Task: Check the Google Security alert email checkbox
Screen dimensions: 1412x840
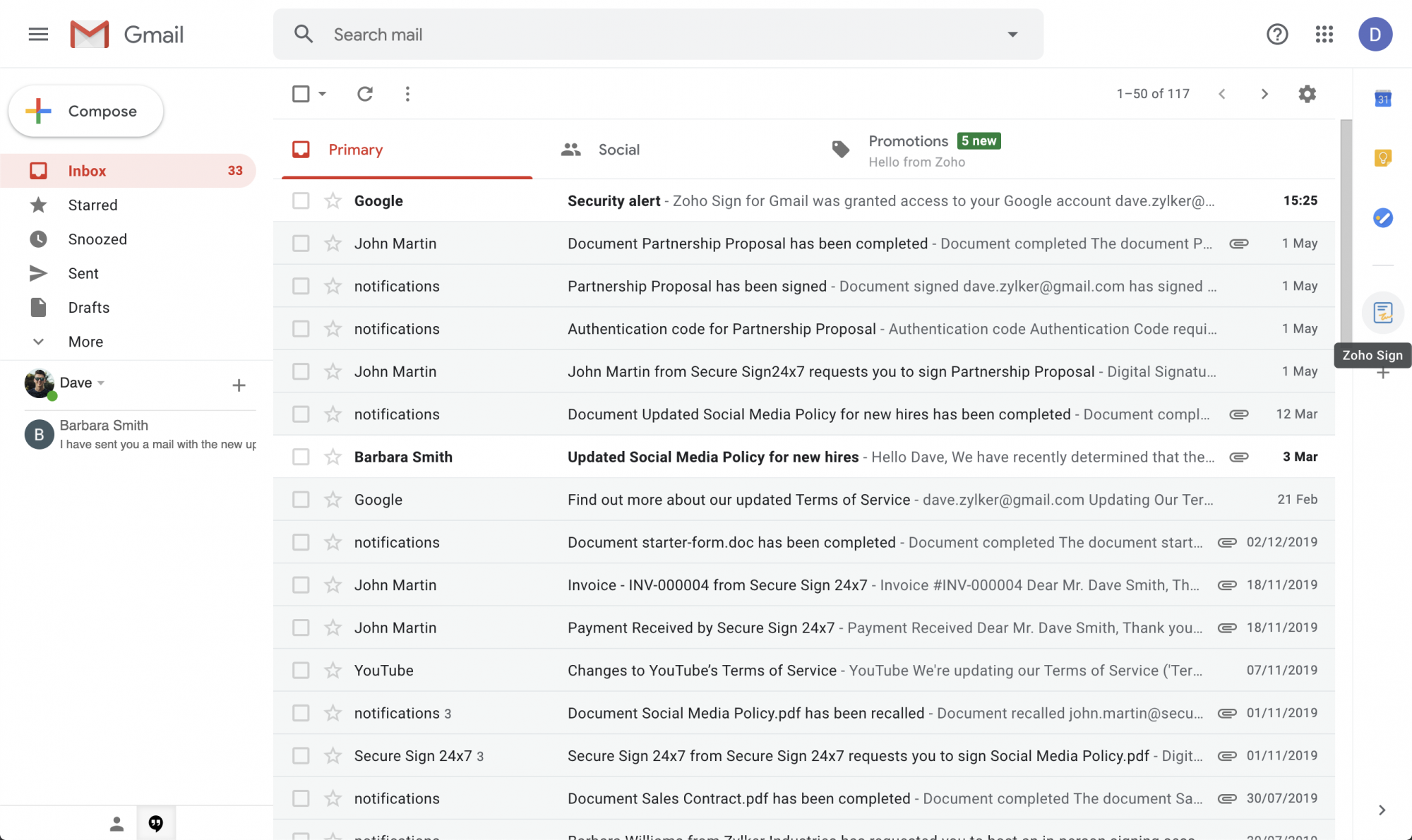Action: [x=301, y=200]
